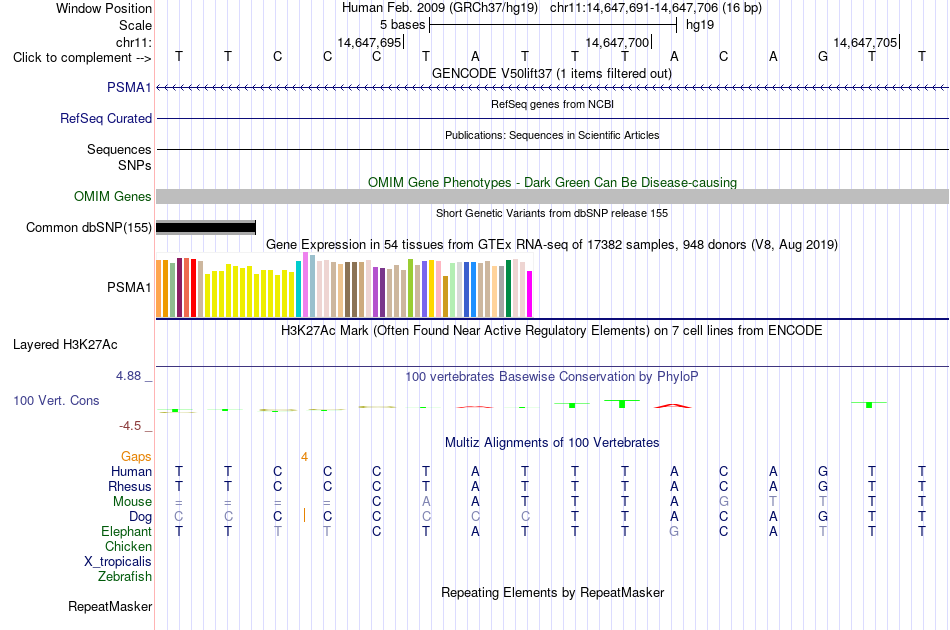Select the Common dbSNP(155) track label

pyautogui.click(x=88, y=227)
